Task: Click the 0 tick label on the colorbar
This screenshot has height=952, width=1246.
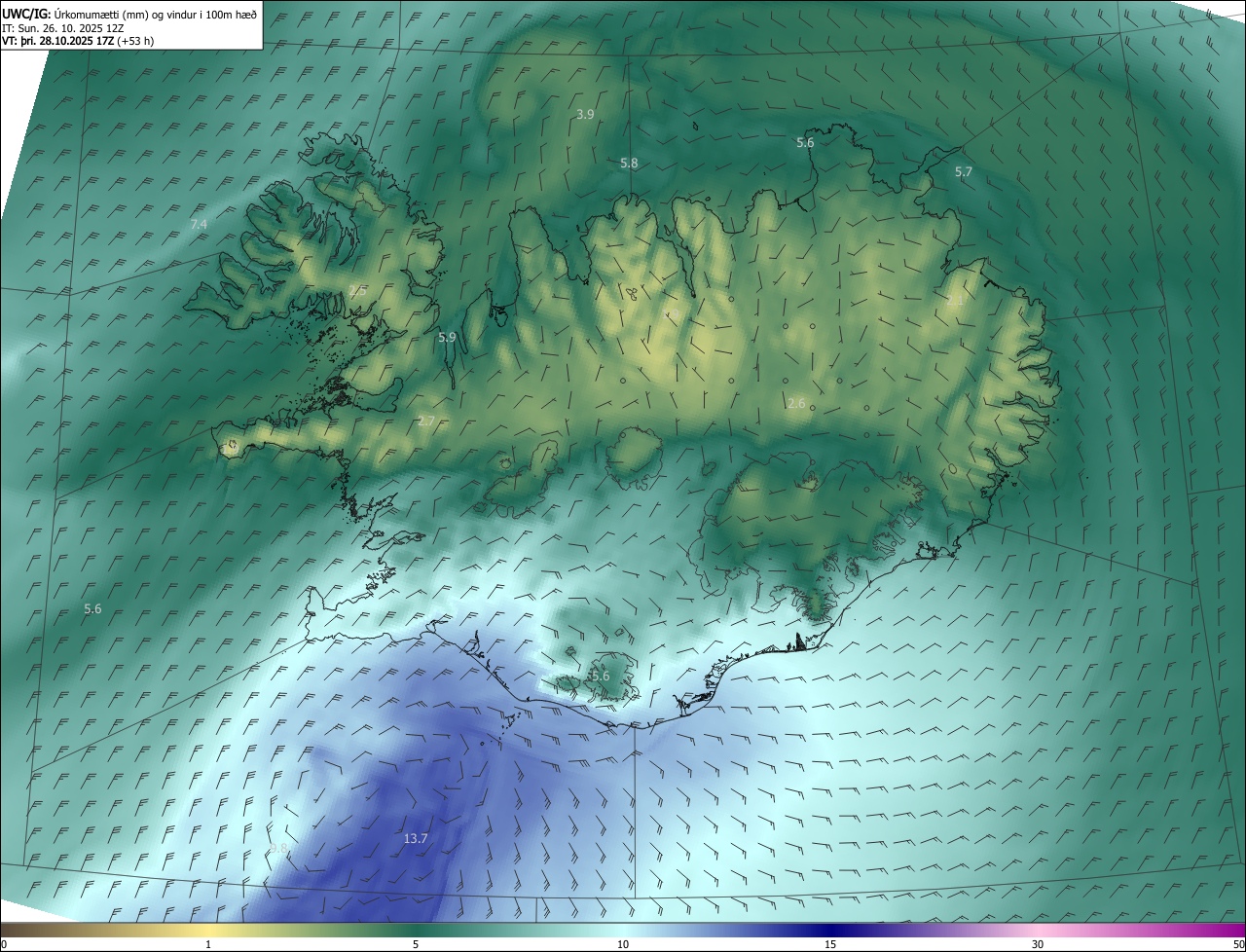Action: click(4, 944)
